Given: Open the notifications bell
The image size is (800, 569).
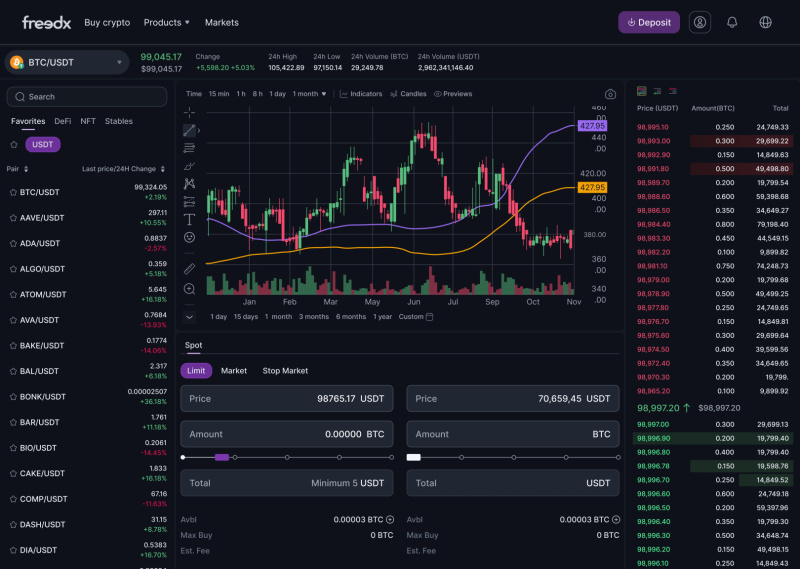Looking at the screenshot, I should pos(732,22).
